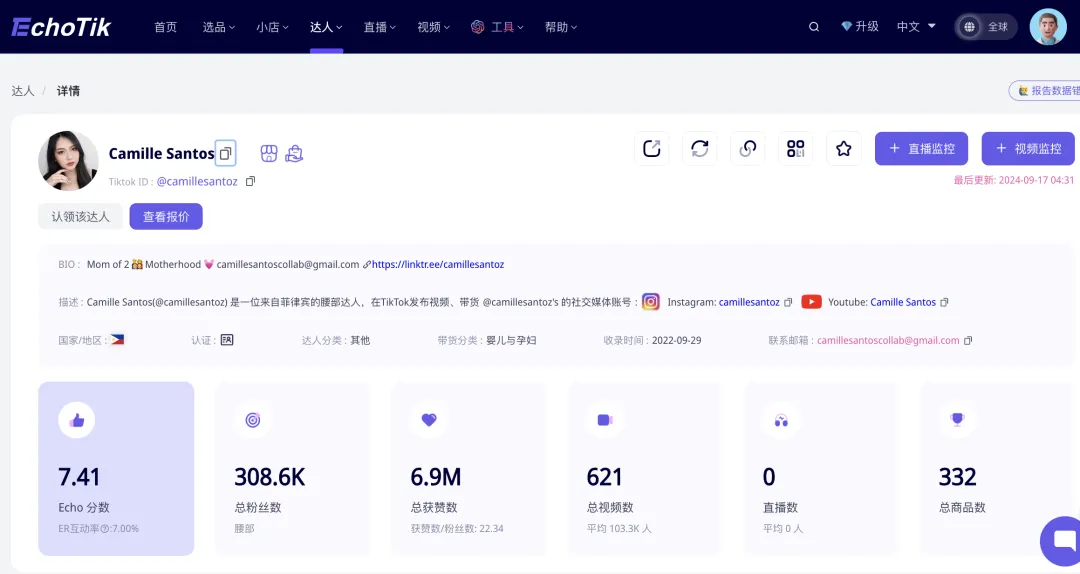1080x574 pixels.
Task: Expand the 选品 menu
Action: (x=218, y=27)
